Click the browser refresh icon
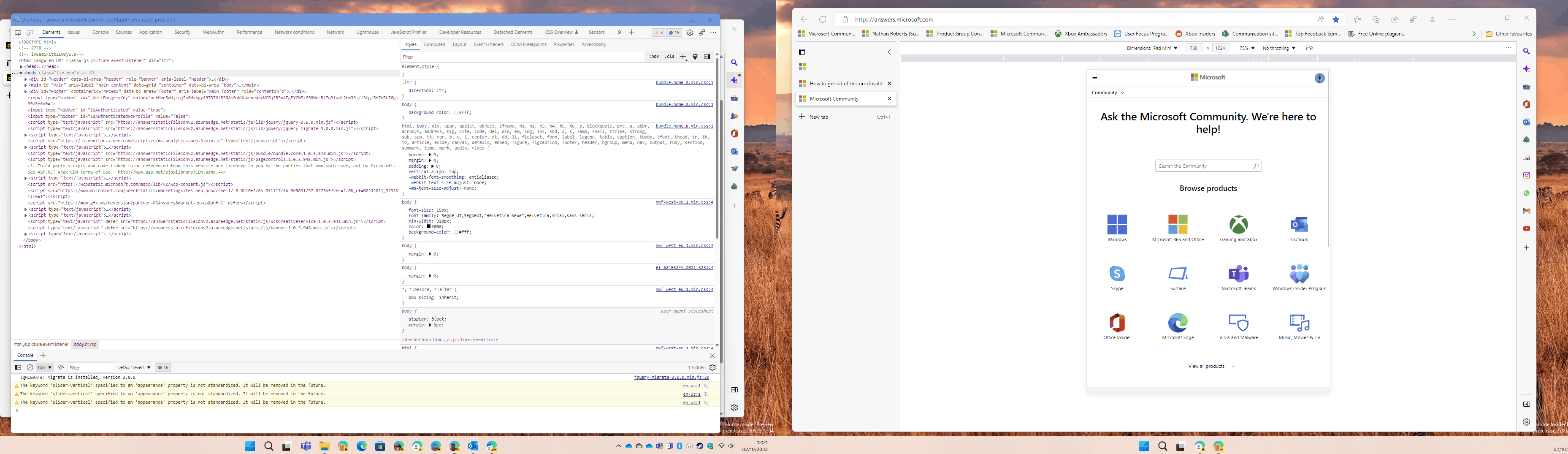Viewport: 1568px width, 454px height. [822, 19]
